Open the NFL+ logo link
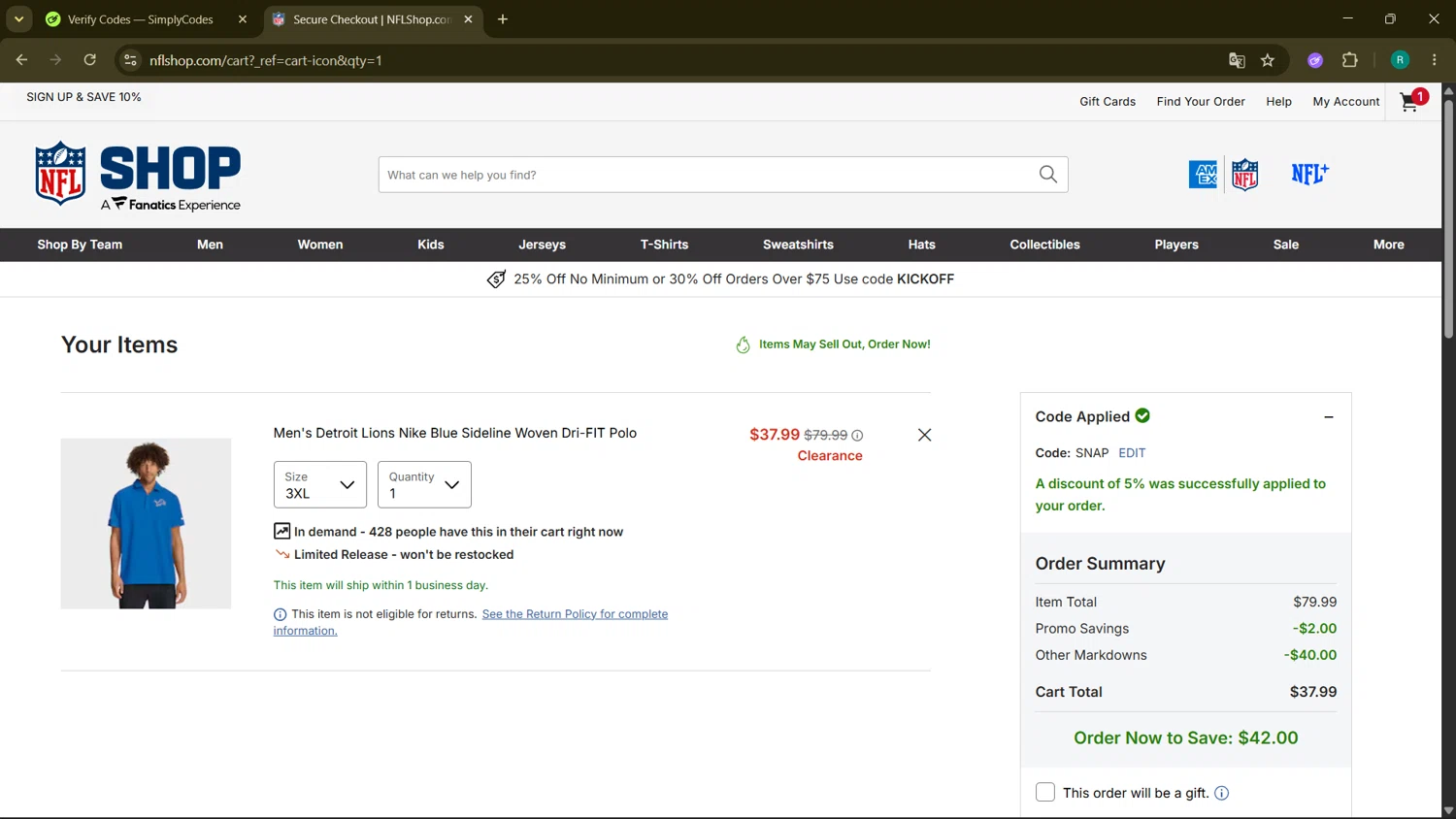Screen dimensions: 1456x819 point(1309,174)
